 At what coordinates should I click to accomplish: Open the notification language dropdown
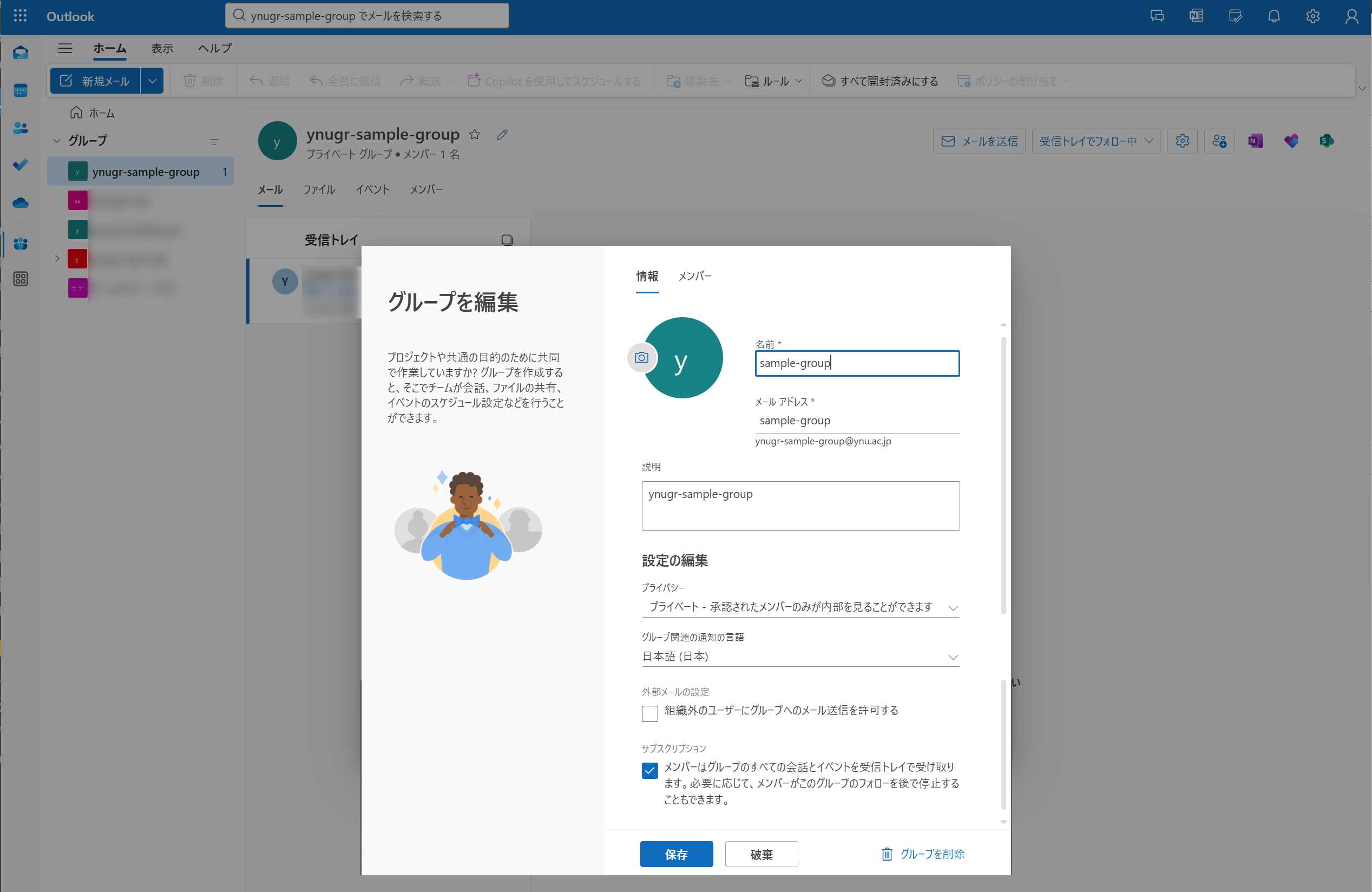tap(800, 657)
